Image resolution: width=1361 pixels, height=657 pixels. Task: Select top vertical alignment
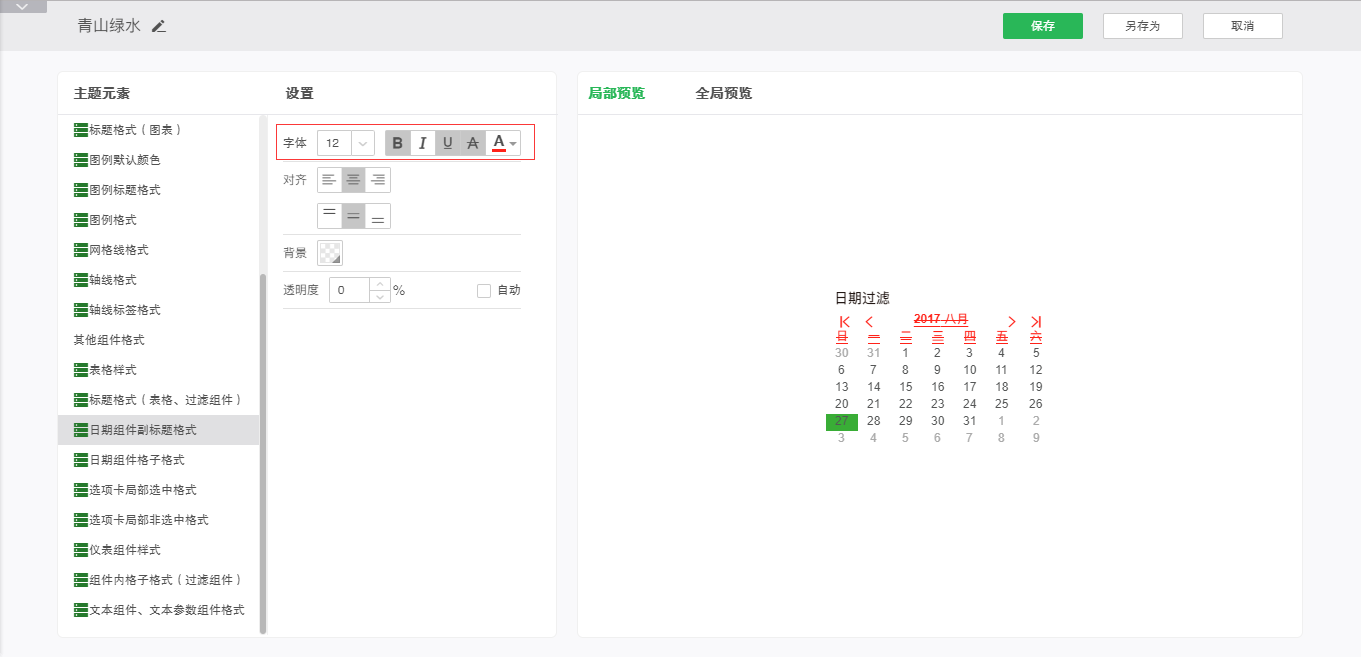pos(329,216)
